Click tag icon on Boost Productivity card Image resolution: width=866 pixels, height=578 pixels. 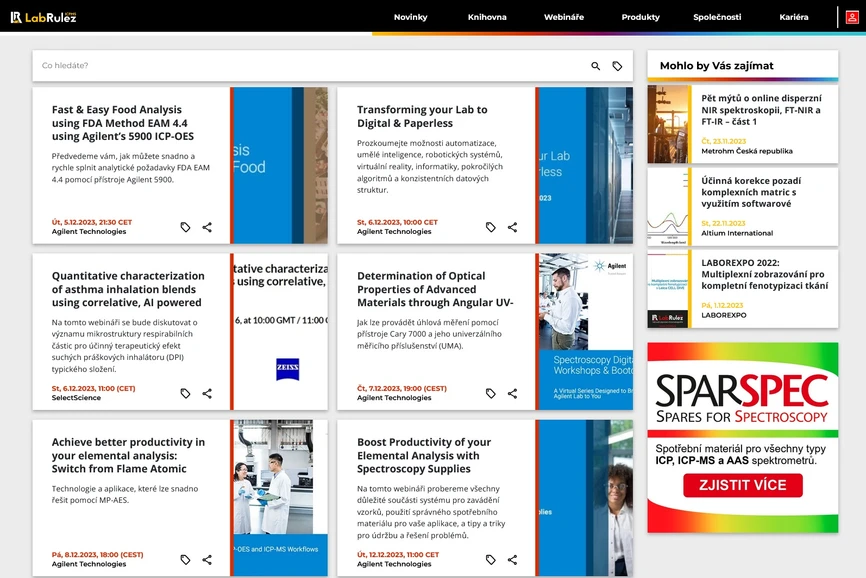coord(490,560)
